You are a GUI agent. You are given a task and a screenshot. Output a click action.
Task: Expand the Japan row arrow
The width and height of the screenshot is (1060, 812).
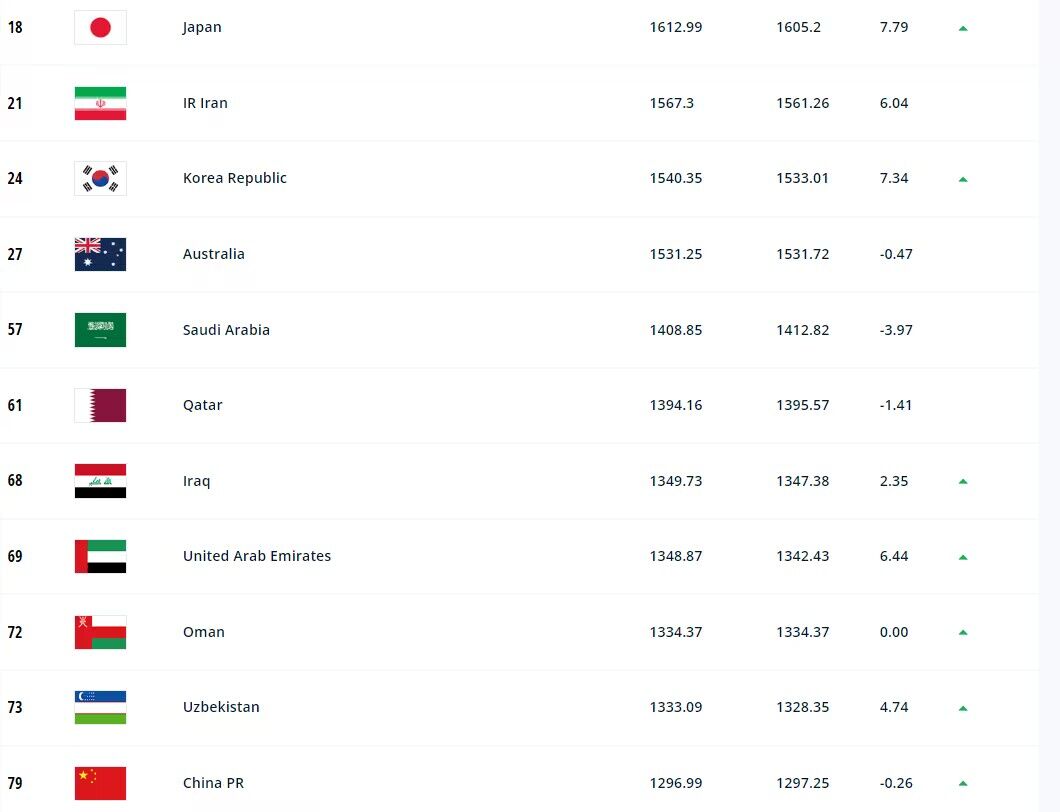[963, 28]
